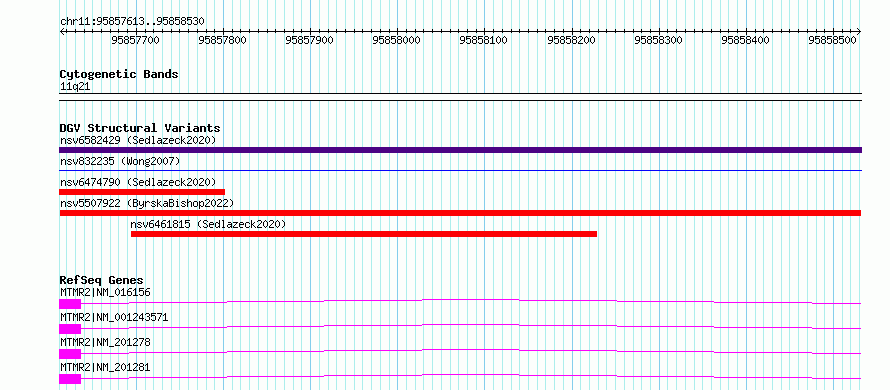The width and height of the screenshot is (890, 390).
Task: Click the intron line of MTMR2|NM_201278
Action: point(471,351)
